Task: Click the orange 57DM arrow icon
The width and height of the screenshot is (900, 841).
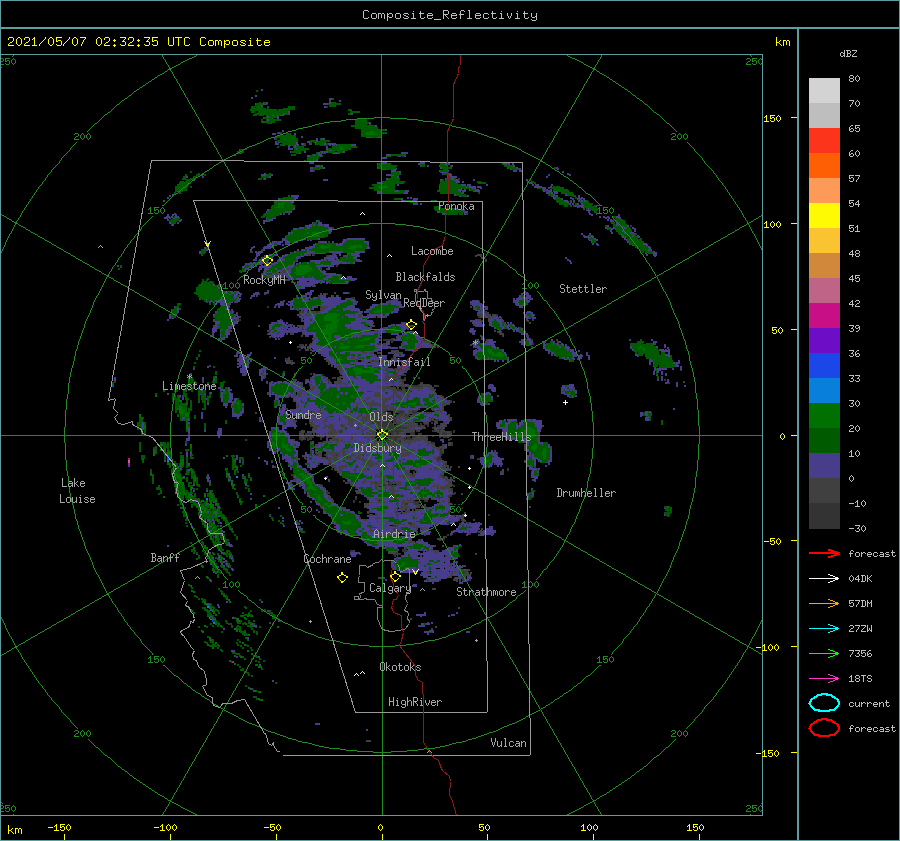Action: pyautogui.click(x=824, y=603)
